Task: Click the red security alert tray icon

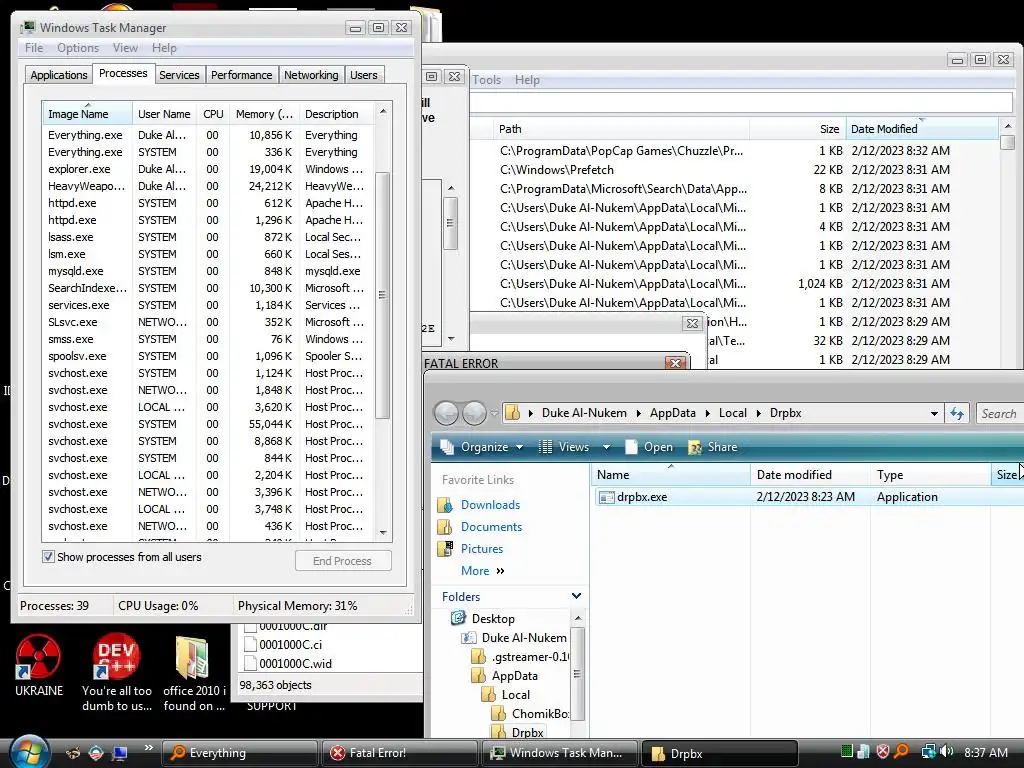Action: [882, 752]
